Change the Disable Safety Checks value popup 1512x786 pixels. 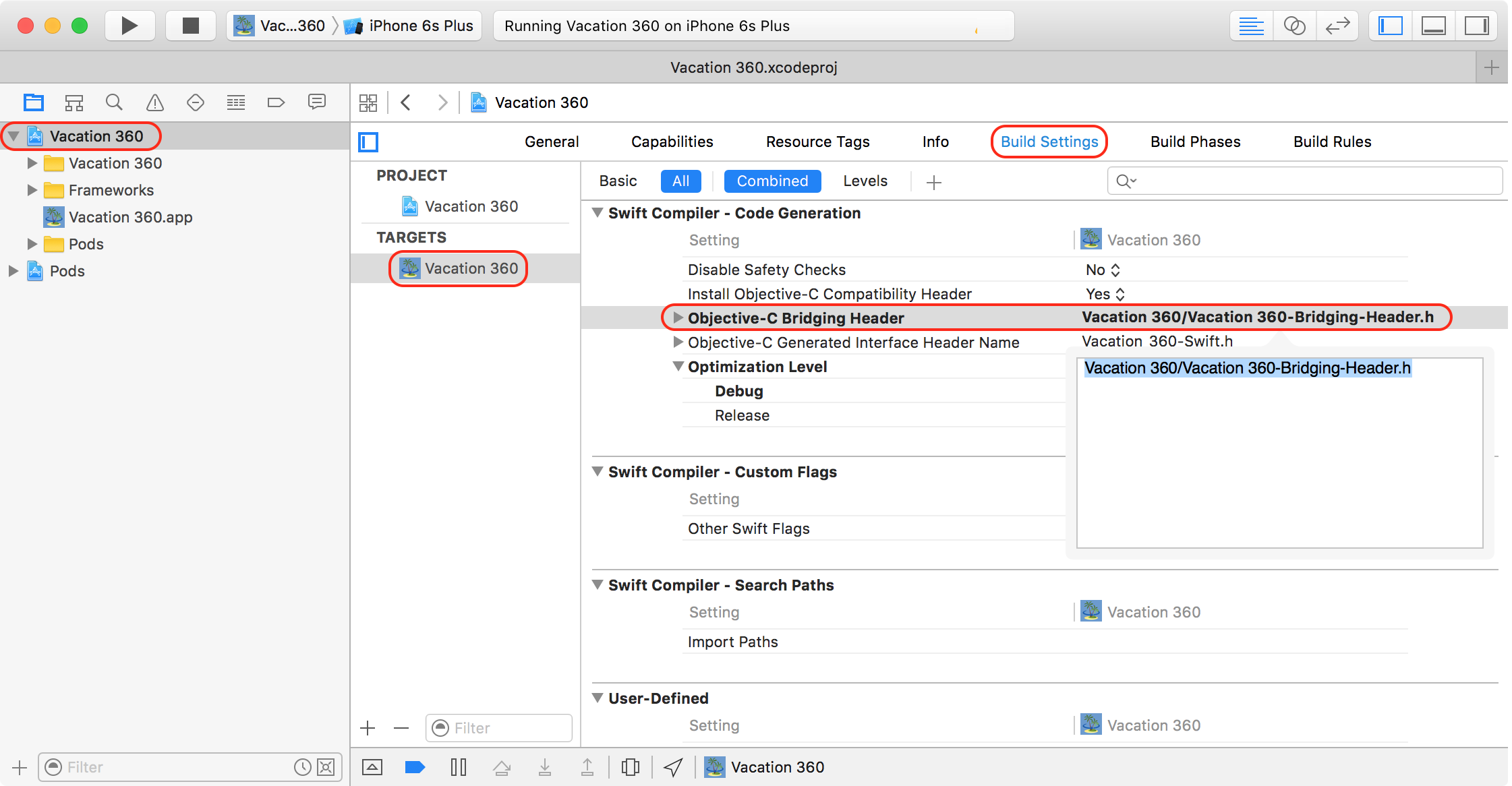pyautogui.click(x=1103, y=270)
